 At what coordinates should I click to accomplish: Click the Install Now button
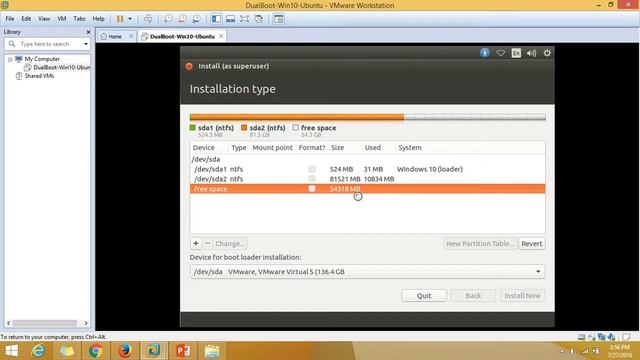pyautogui.click(x=522, y=296)
